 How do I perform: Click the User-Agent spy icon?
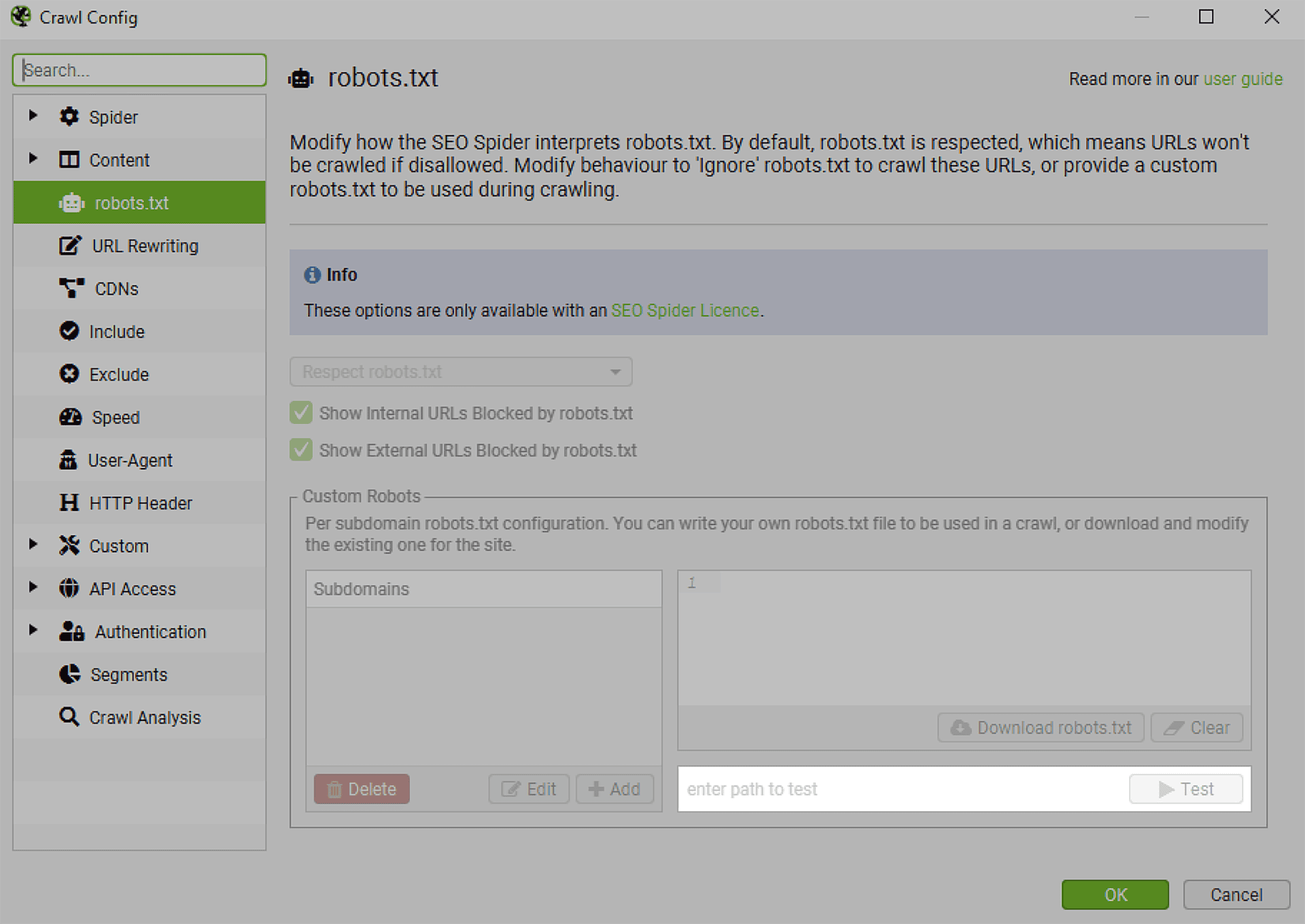(68, 460)
